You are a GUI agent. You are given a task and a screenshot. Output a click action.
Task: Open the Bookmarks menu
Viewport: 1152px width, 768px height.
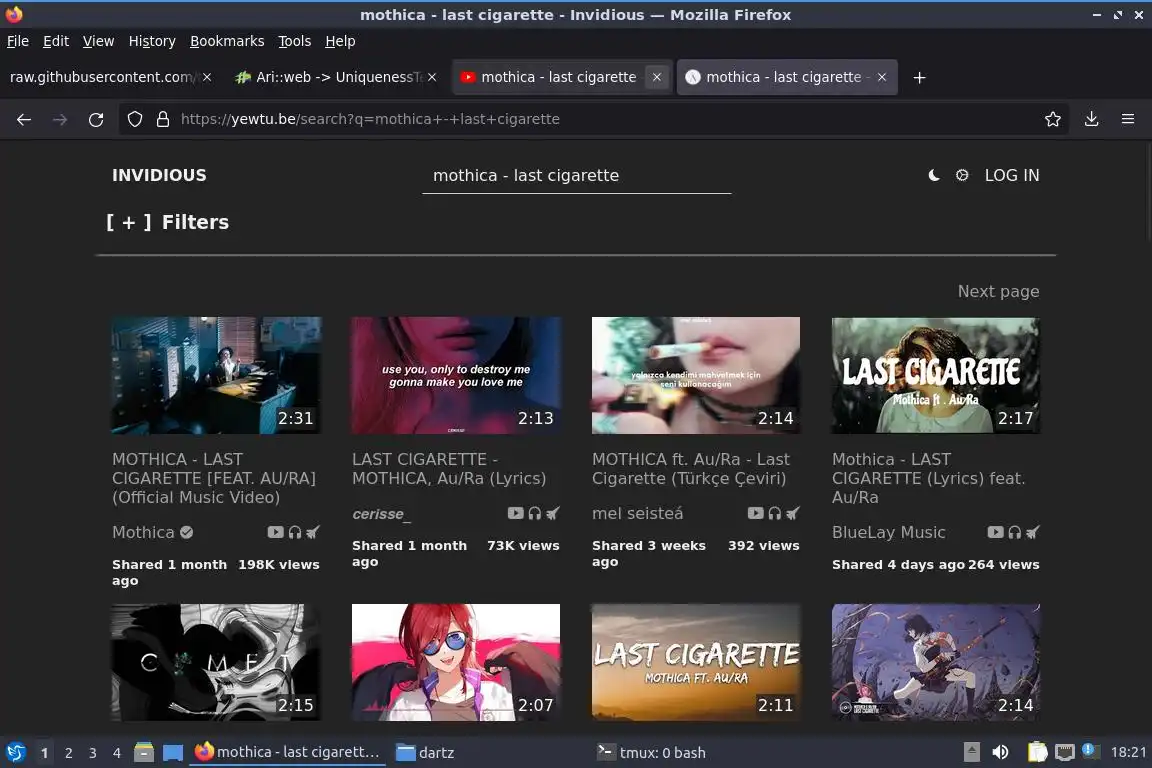click(x=227, y=41)
